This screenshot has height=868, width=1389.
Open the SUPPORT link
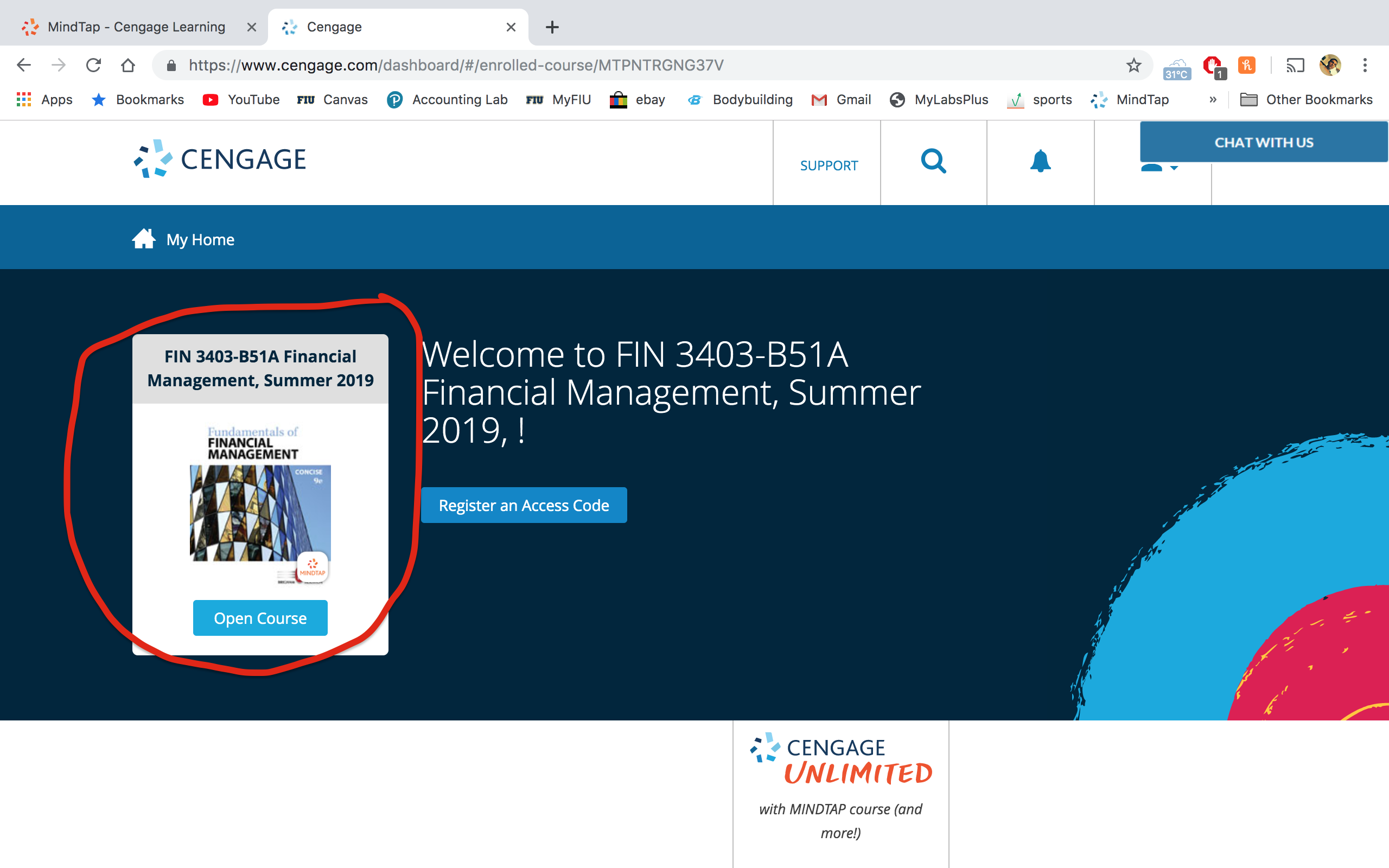pyautogui.click(x=829, y=166)
